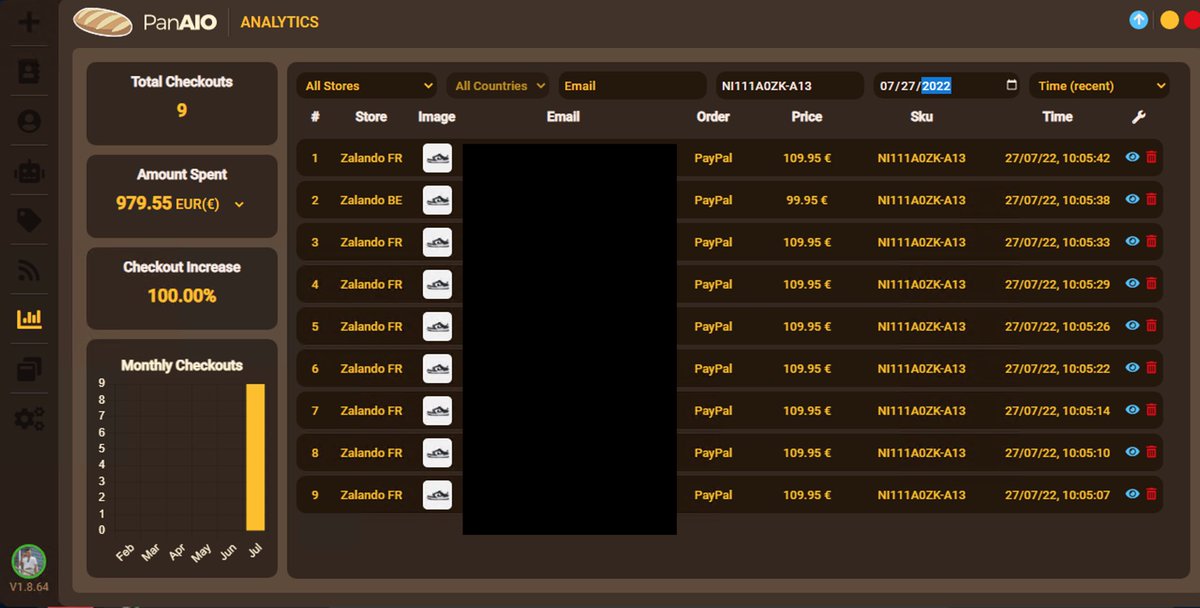This screenshot has width=1200, height=608.
Task: Toggle eye visibility for row 9
Action: click(1132, 494)
